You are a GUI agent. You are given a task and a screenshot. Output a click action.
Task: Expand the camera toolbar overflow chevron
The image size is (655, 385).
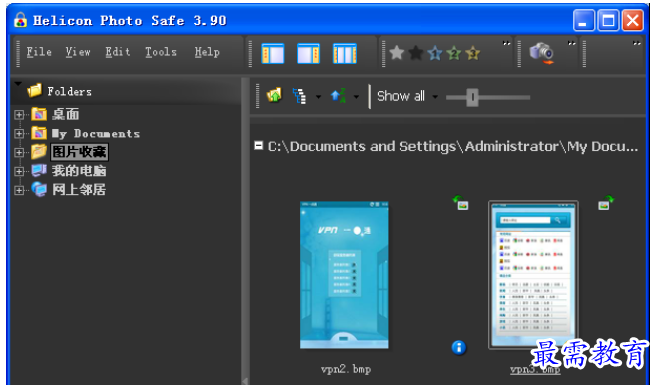571,43
